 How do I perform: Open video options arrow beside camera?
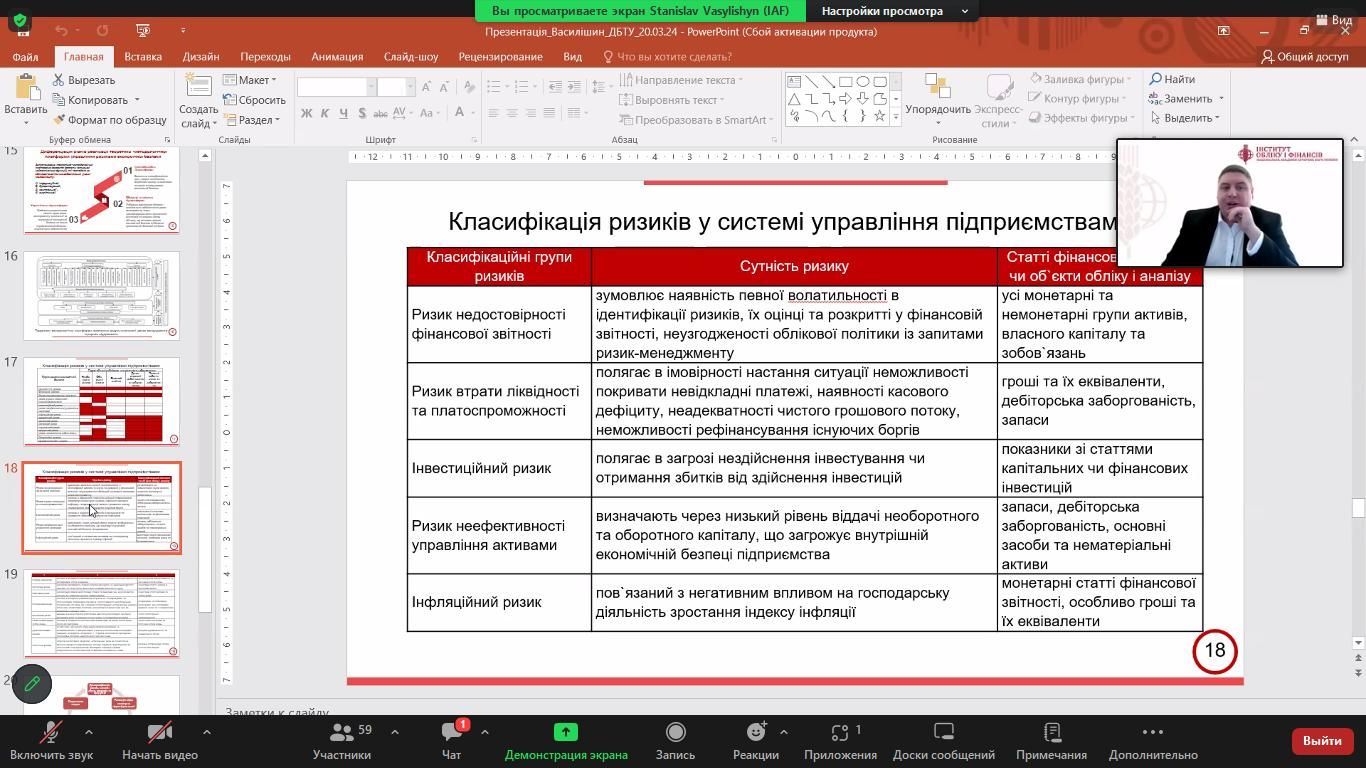pyautogui.click(x=206, y=732)
